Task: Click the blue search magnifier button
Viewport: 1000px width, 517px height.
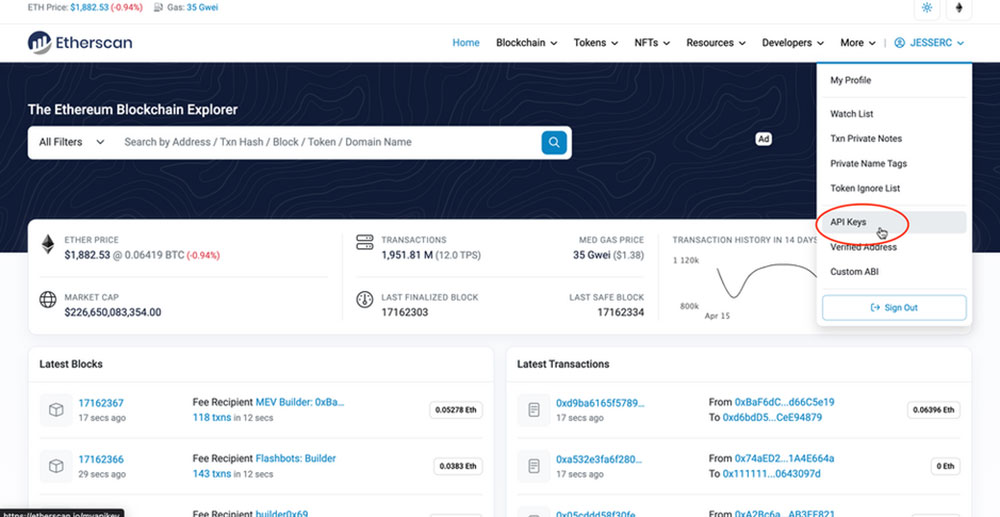Action: click(554, 142)
